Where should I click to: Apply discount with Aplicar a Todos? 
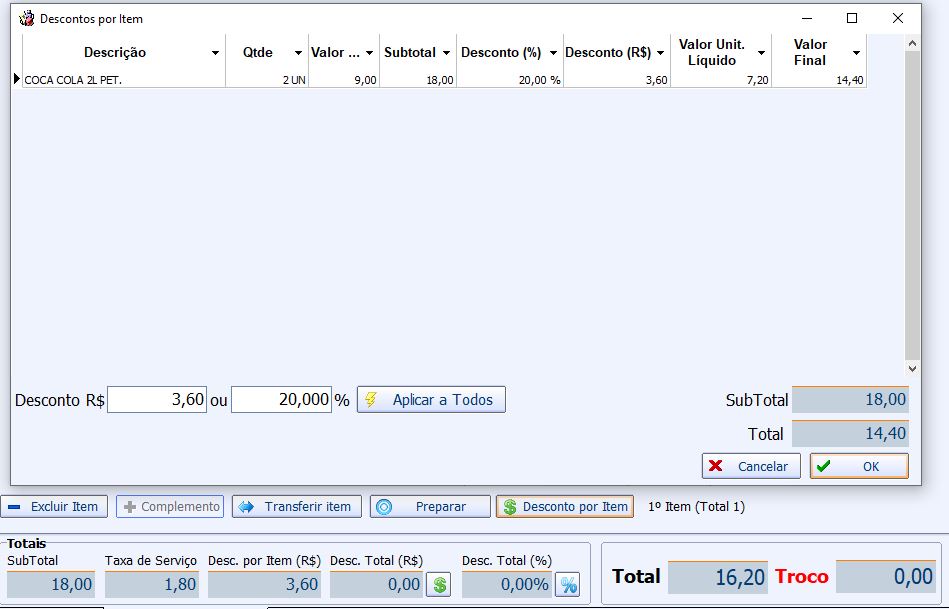[x=431, y=400]
